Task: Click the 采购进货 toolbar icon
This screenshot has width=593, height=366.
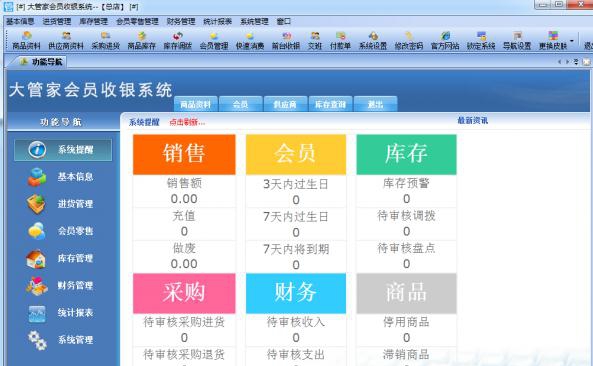Action: [106, 41]
